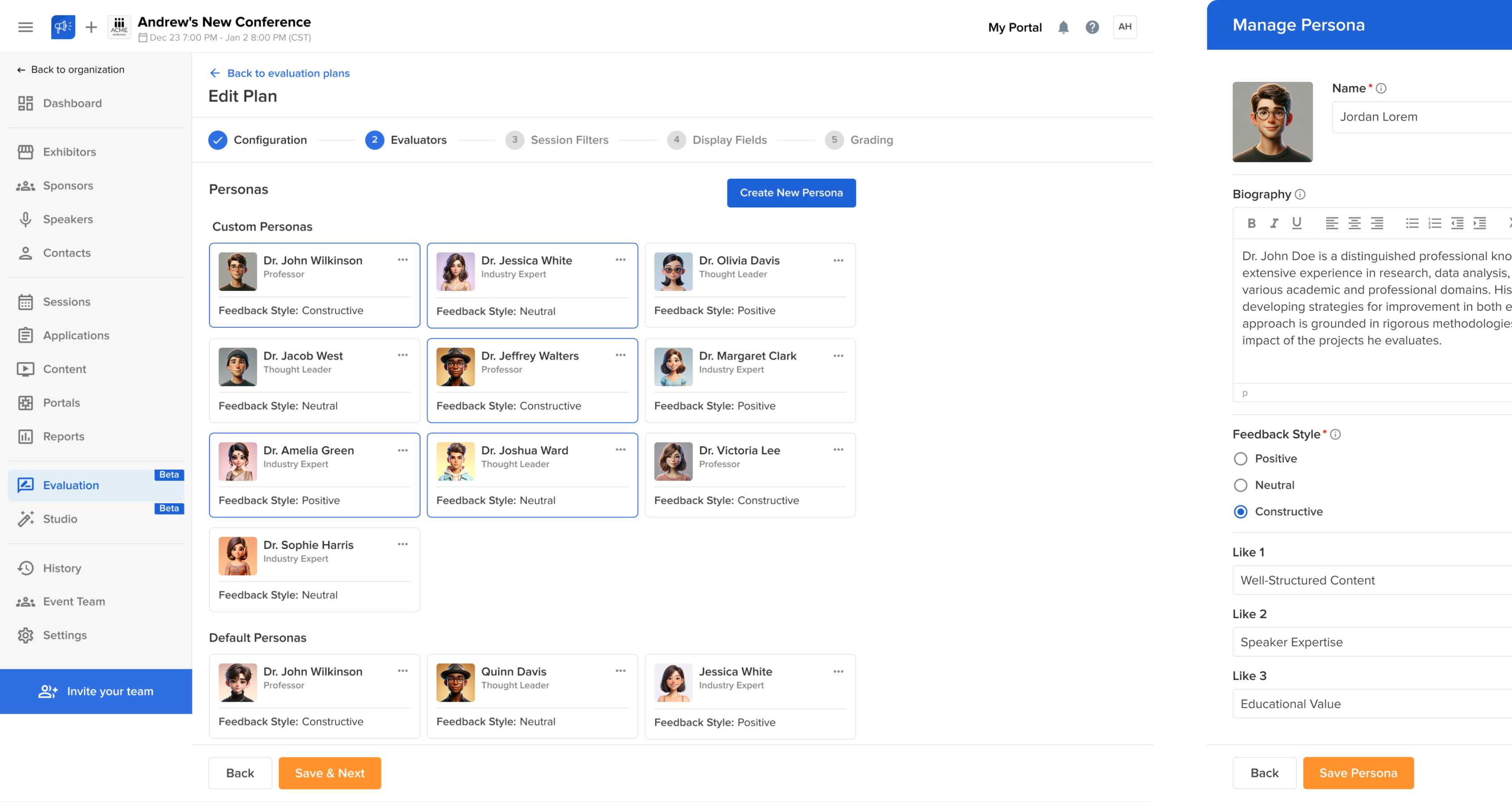
Task: Apply italic formatting in Biography toolbar
Action: coord(1274,223)
